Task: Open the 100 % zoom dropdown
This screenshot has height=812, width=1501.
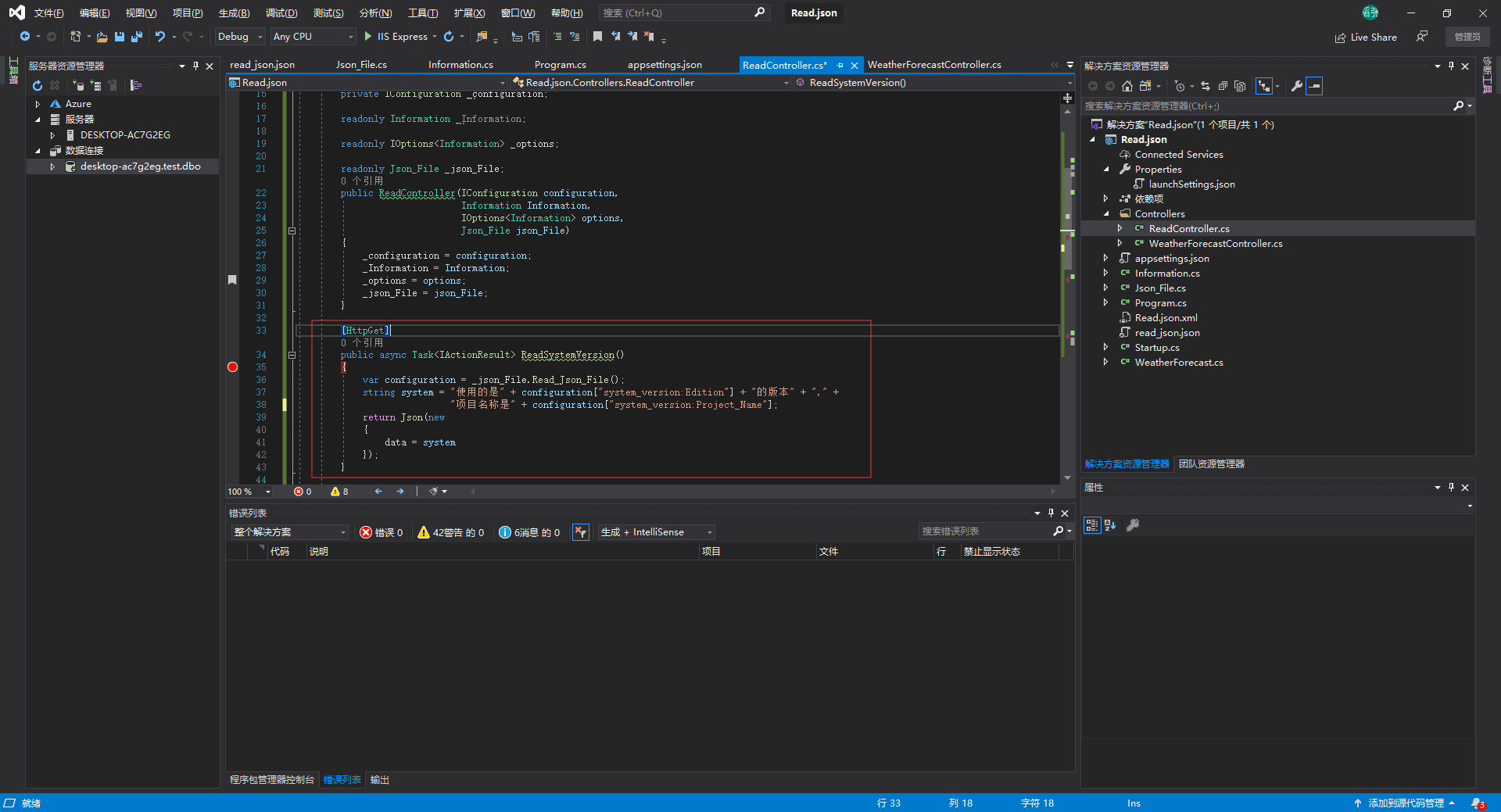Action: [249, 492]
